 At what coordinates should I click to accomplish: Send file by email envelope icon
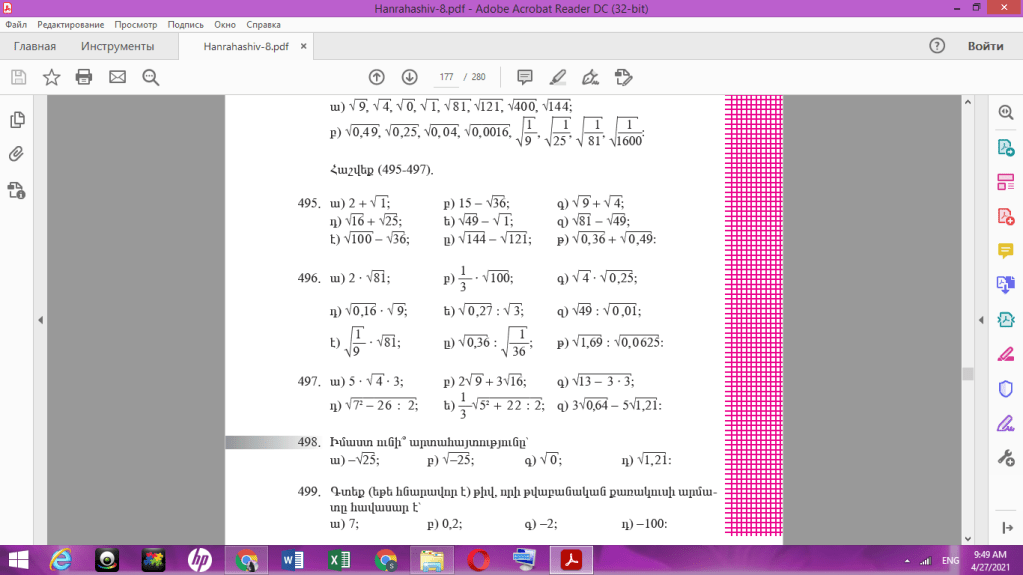[117, 77]
